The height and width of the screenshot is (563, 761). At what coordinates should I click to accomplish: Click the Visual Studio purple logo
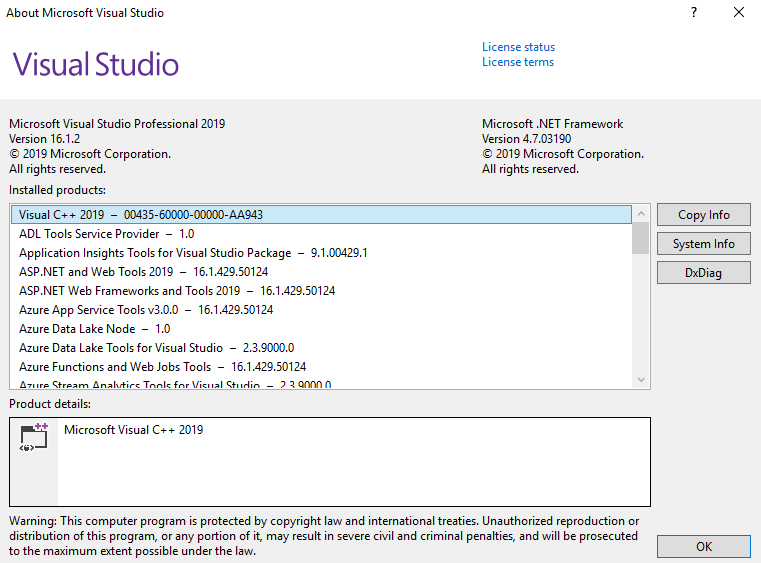coord(96,64)
